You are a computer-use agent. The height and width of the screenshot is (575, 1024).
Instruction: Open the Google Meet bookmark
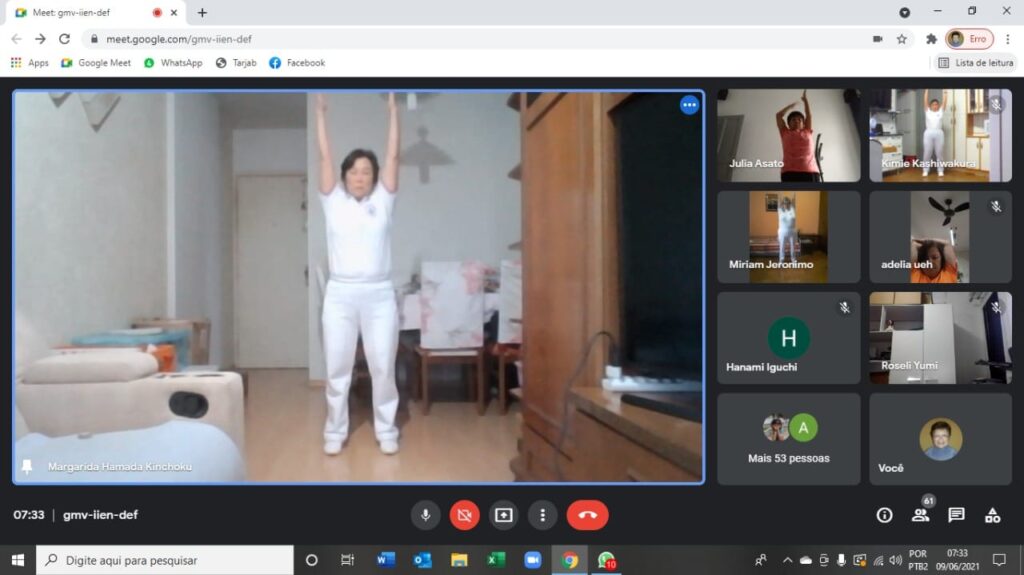[x=96, y=63]
